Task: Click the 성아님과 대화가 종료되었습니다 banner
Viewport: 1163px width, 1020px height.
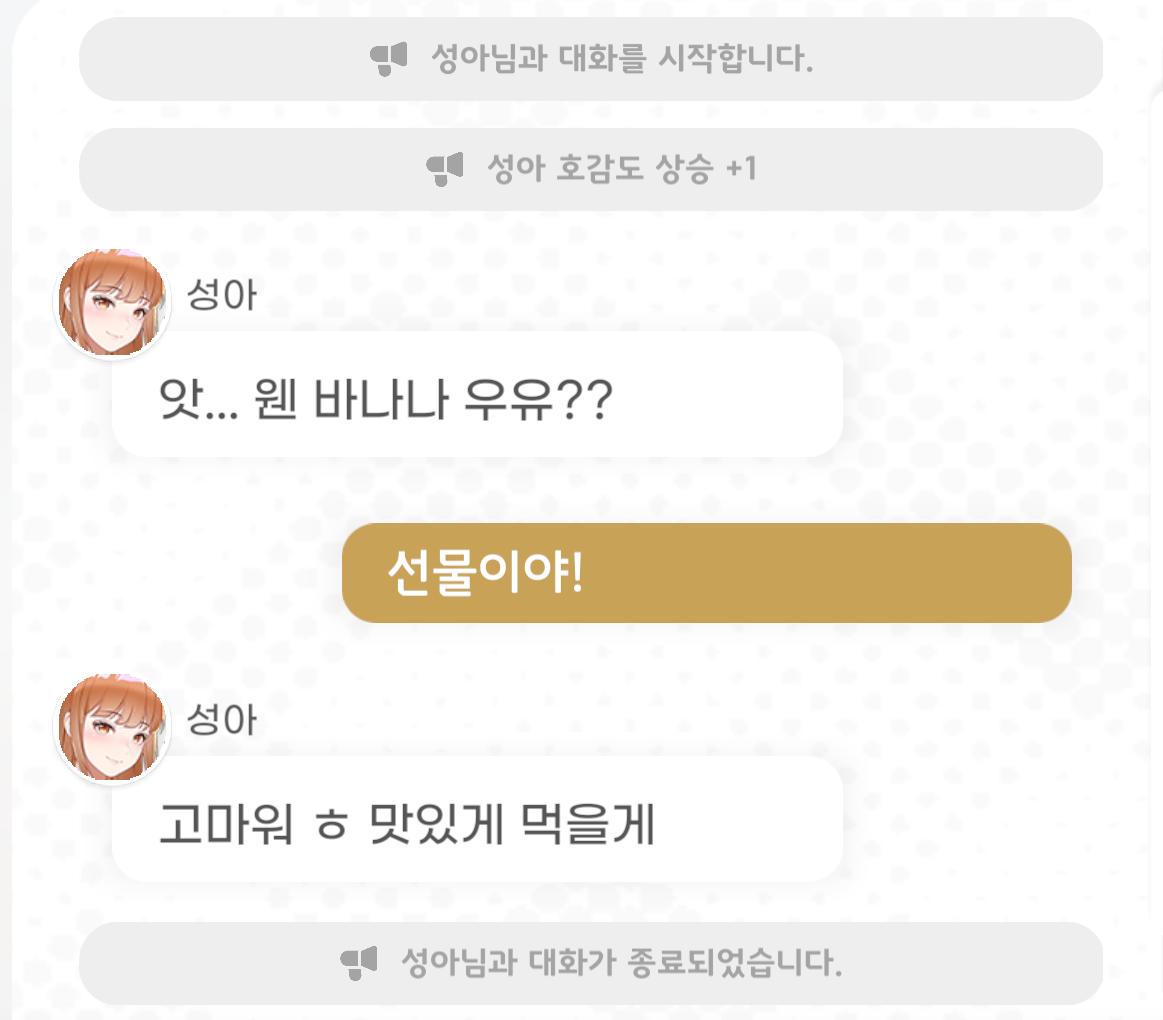Action: point(590,963)
